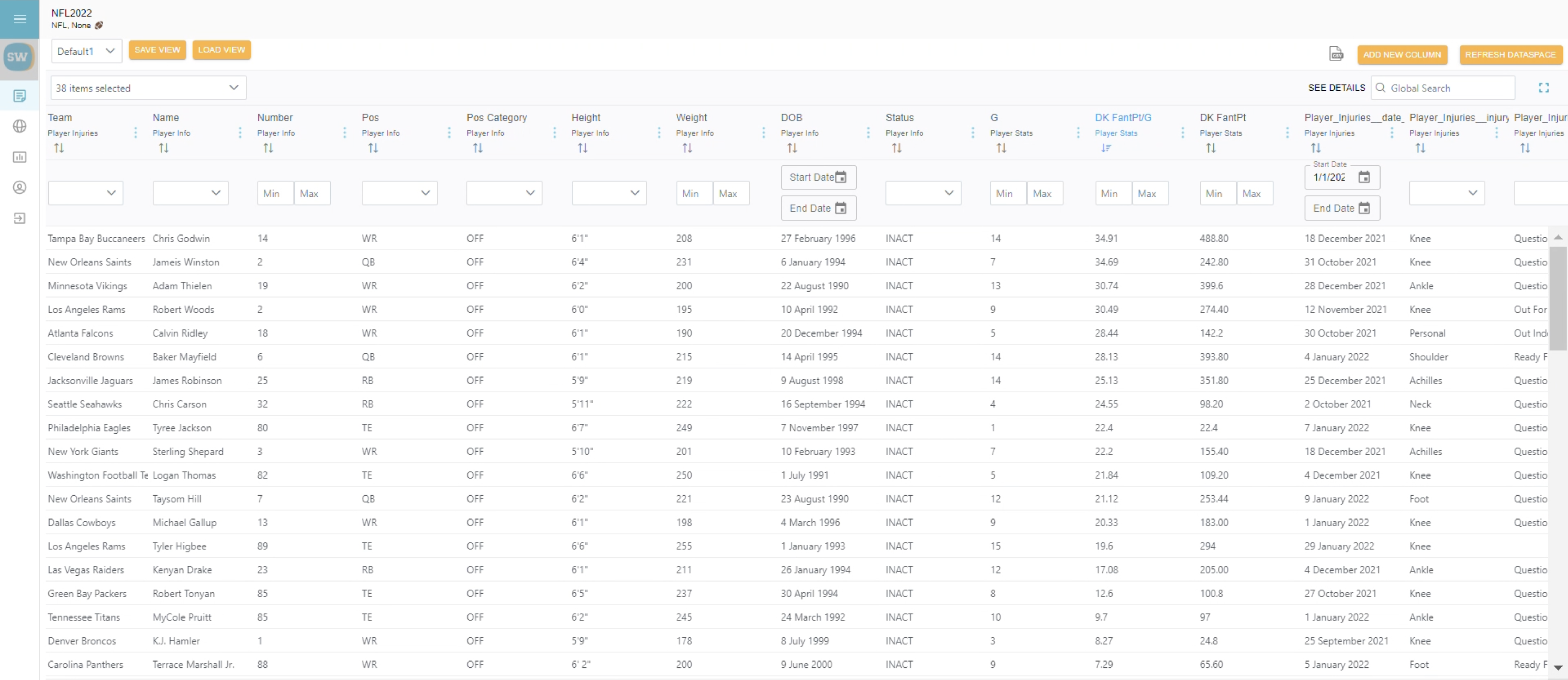
Task: Select the Kenyan Drake name cell
Action: [182, 570]
